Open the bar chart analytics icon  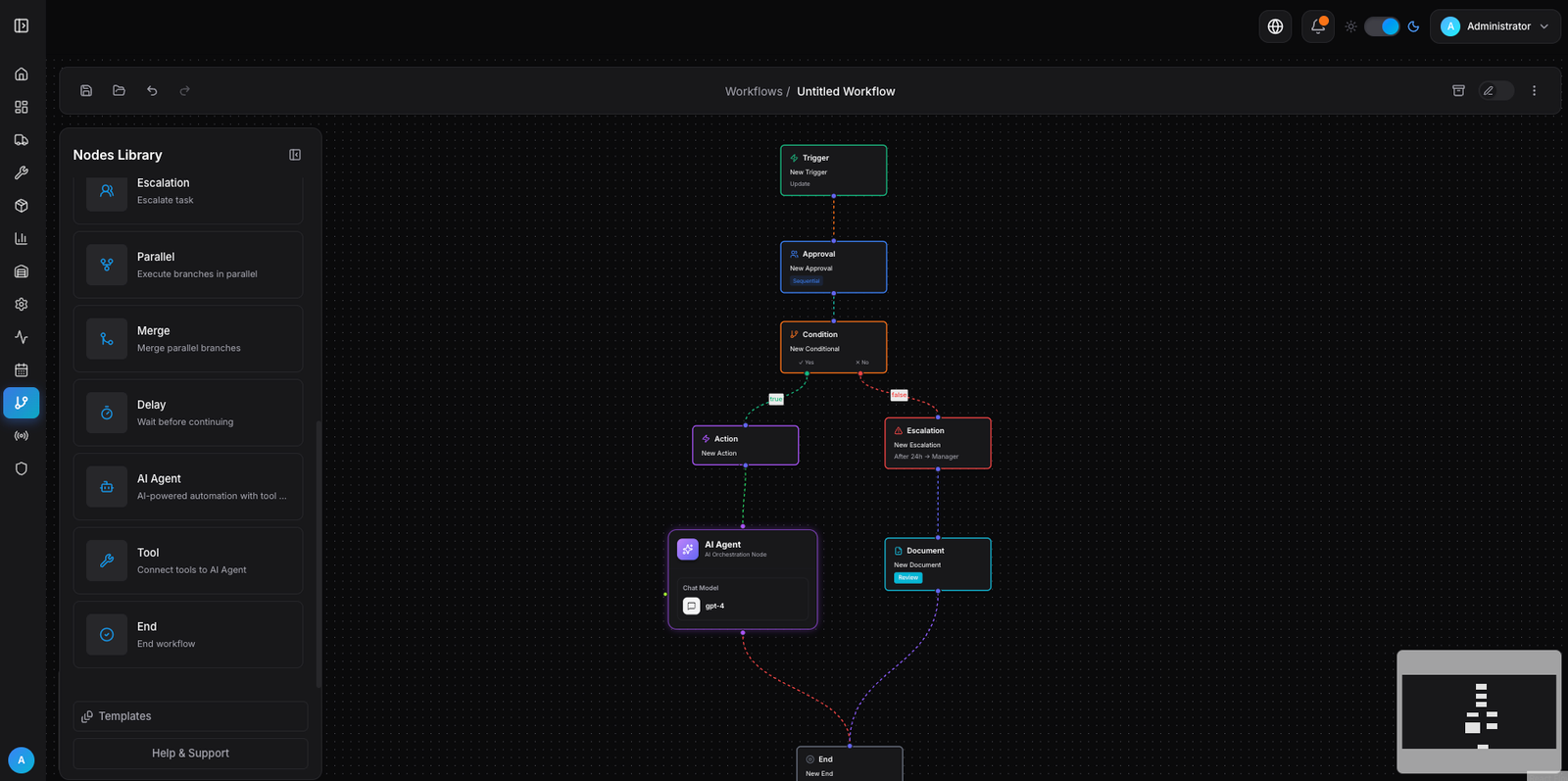[22, 238]
